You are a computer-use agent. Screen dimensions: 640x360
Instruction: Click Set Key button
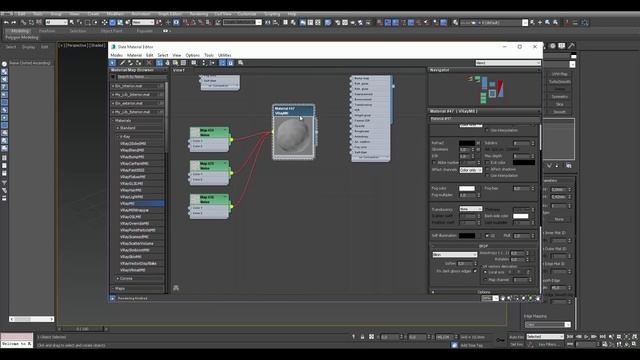tap(516, 344)
